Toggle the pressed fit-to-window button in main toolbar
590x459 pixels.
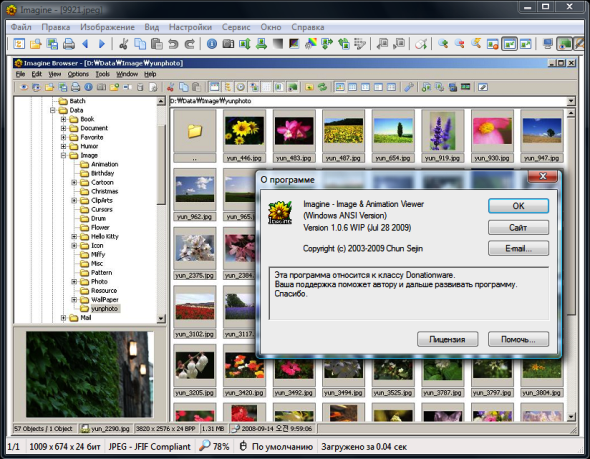click(509, 44)
